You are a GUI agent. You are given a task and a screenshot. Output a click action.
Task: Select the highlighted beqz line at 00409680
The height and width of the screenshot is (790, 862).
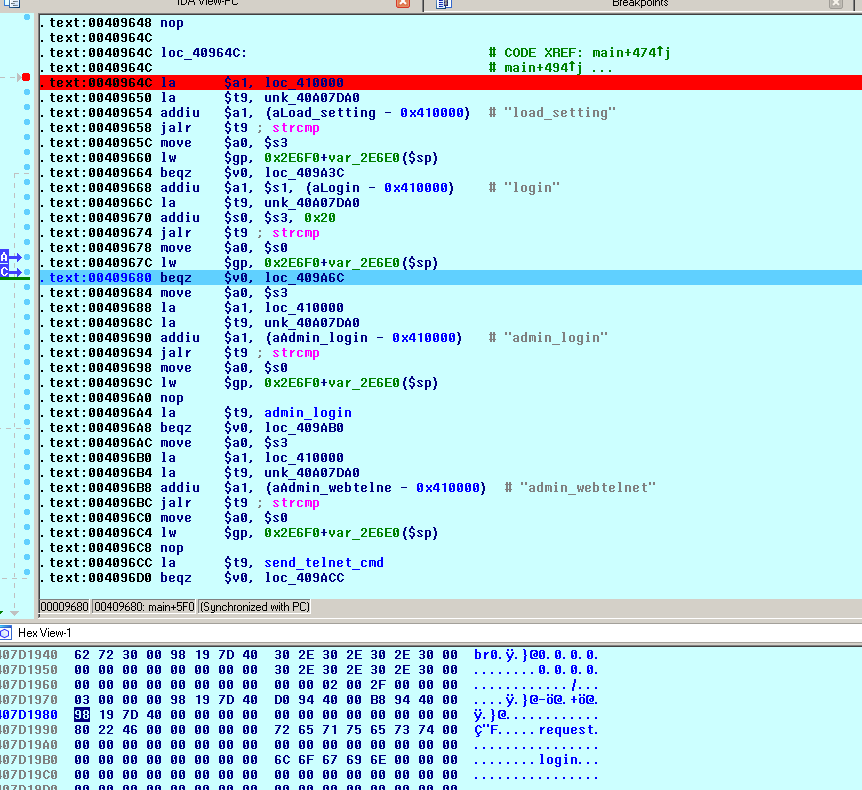pos(300,277)
